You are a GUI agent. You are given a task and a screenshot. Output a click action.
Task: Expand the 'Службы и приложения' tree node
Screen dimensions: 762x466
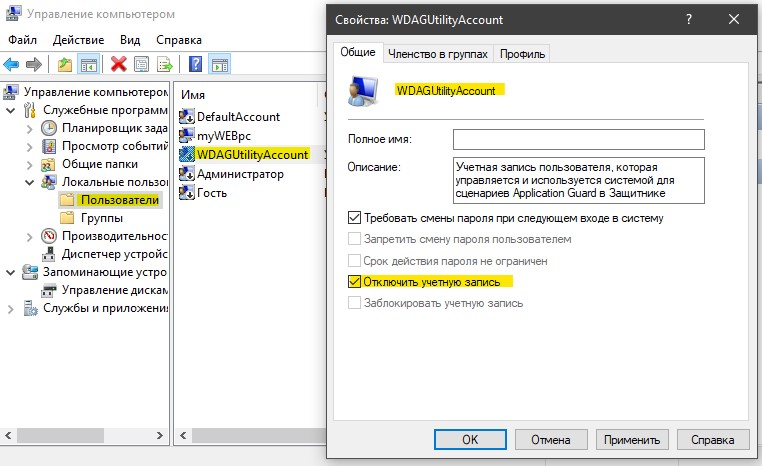point(10,309)
